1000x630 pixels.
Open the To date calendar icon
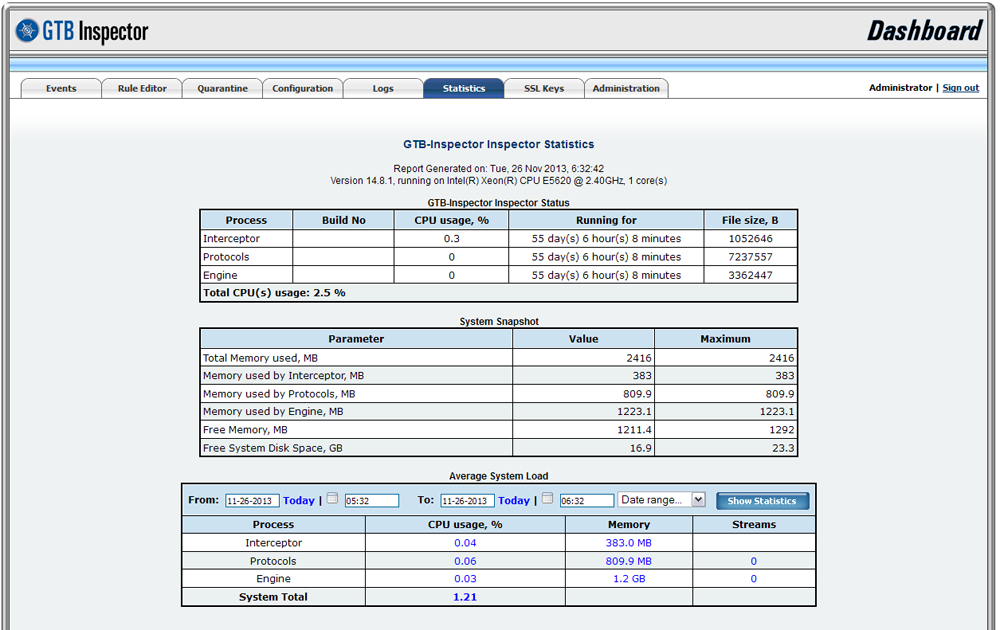click(547, 499)
